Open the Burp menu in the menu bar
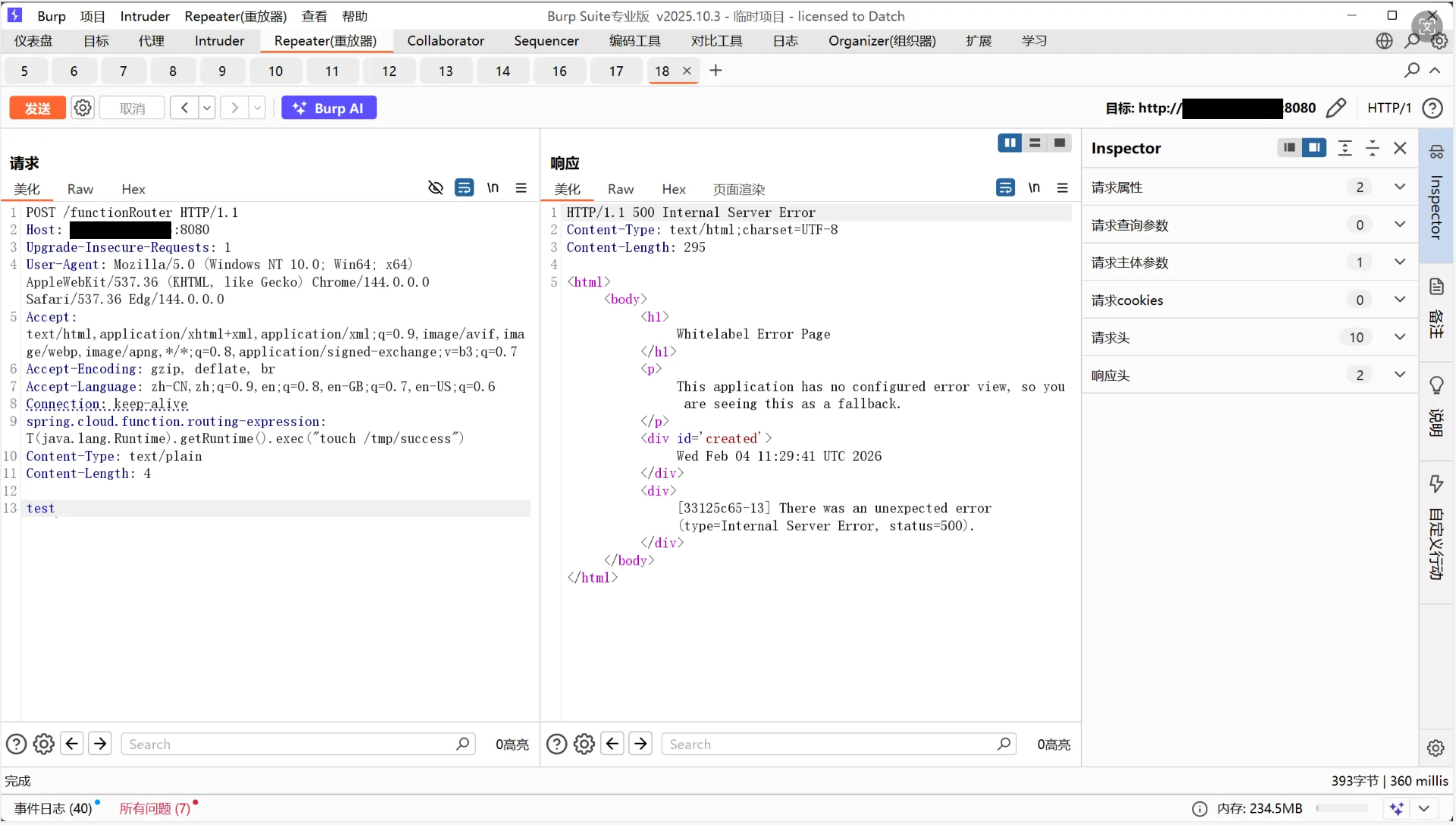Screen dimensions: 1456x825 click(x=52, y=16)
